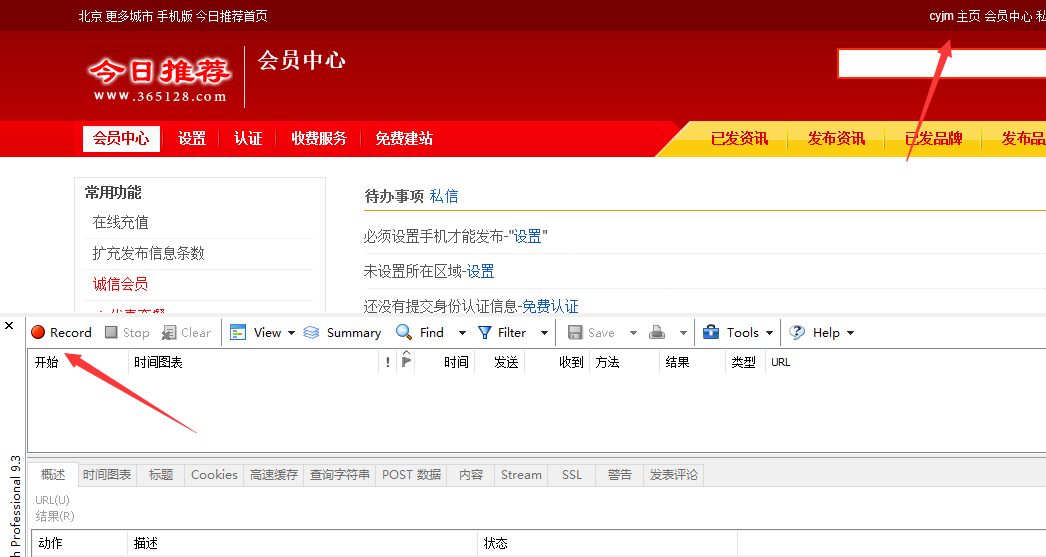The image size is (1046, 557).
Task: Open the Summary stacked-layers icon
Action: 311,332
